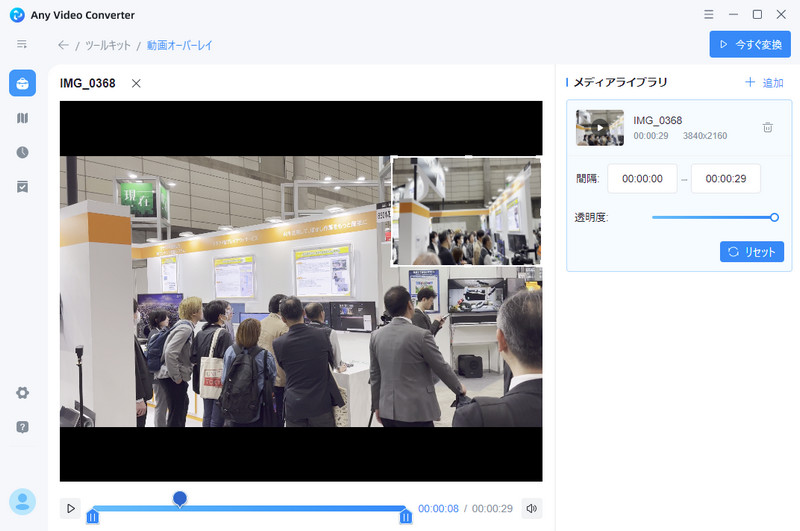Click the Any Video Converter logo
Viewport: 800px width, 531px height.
pos(17,15)
